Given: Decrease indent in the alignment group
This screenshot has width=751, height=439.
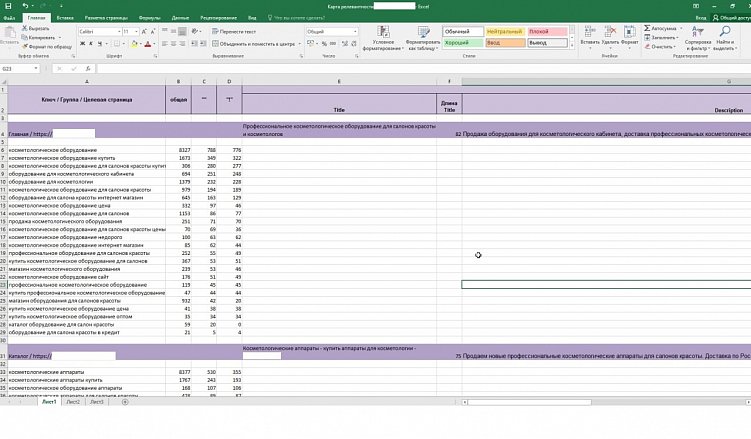Looking at the screenshot, I should 194,44.
